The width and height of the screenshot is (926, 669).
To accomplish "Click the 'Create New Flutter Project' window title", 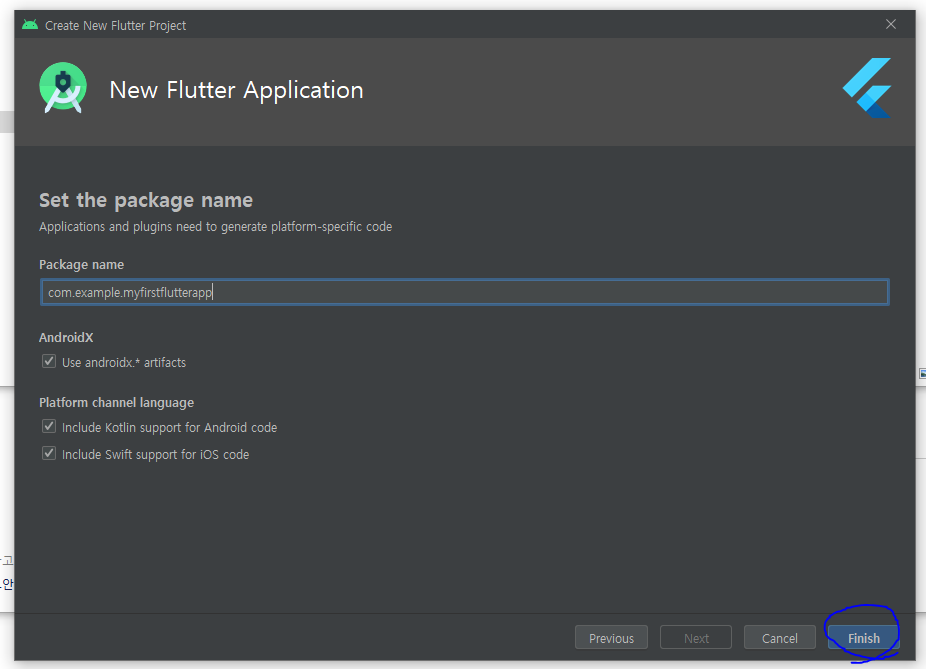I will point(115,25).
